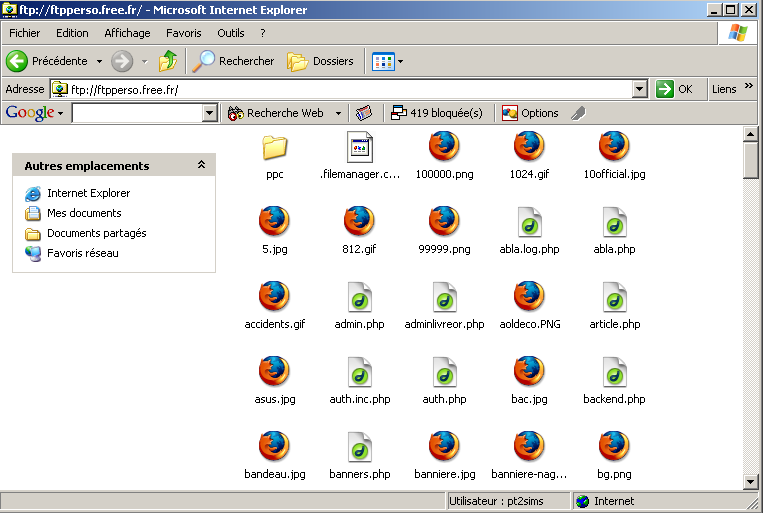The height and width of the screenshot is (513, 763).
Task: Click the views layout icon
Action: [383, 61]
